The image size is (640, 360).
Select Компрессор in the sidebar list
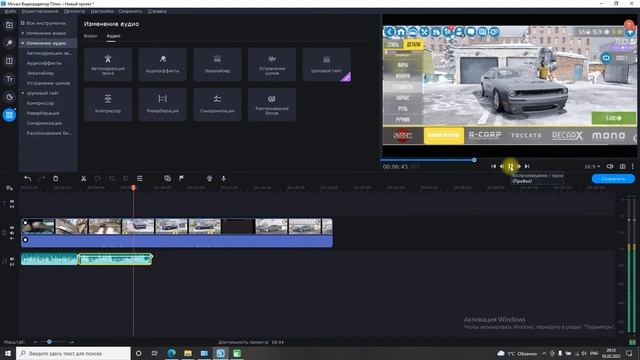(x=40, y=103)
